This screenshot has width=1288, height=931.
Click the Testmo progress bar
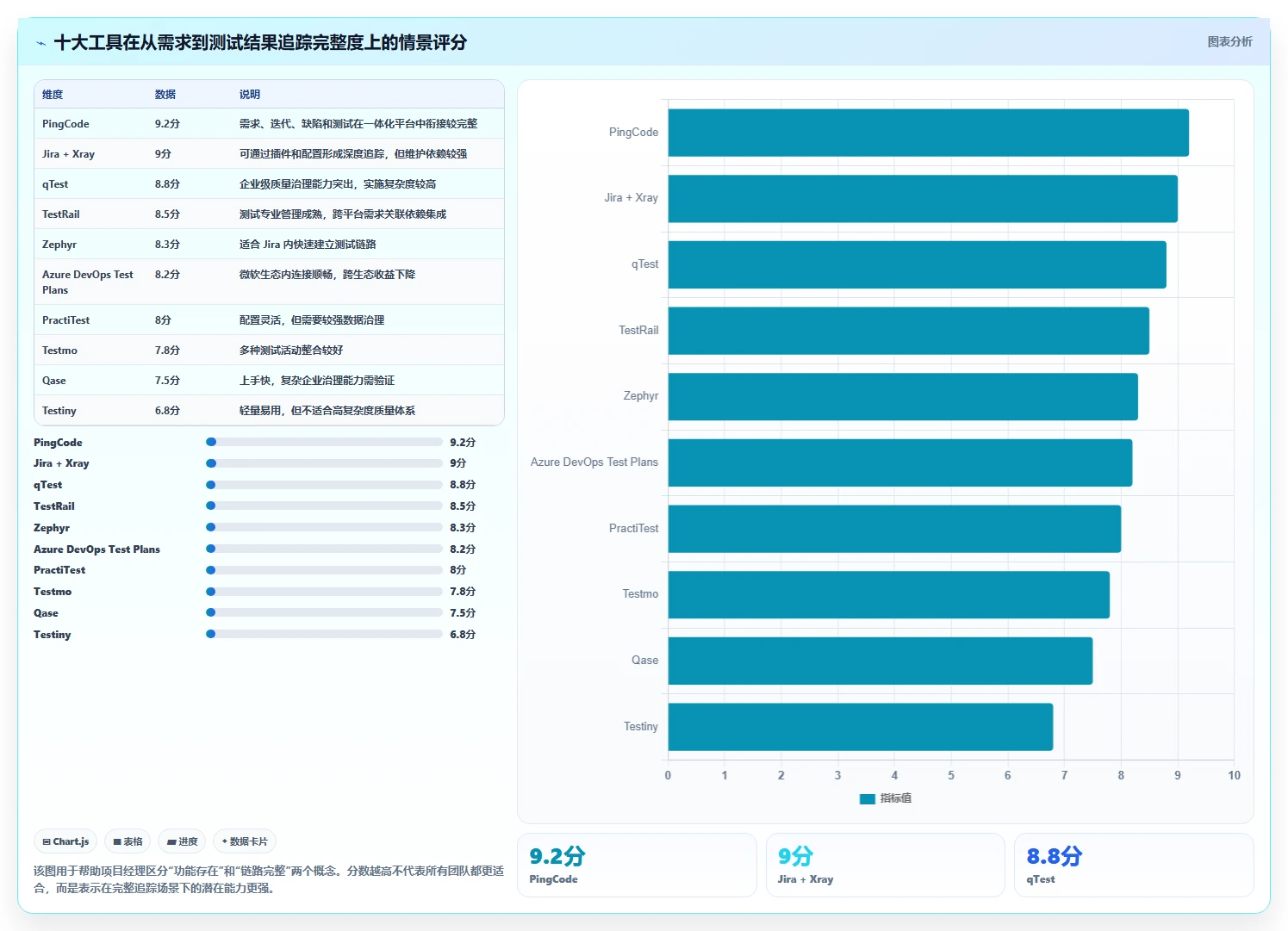click(324, 592)
